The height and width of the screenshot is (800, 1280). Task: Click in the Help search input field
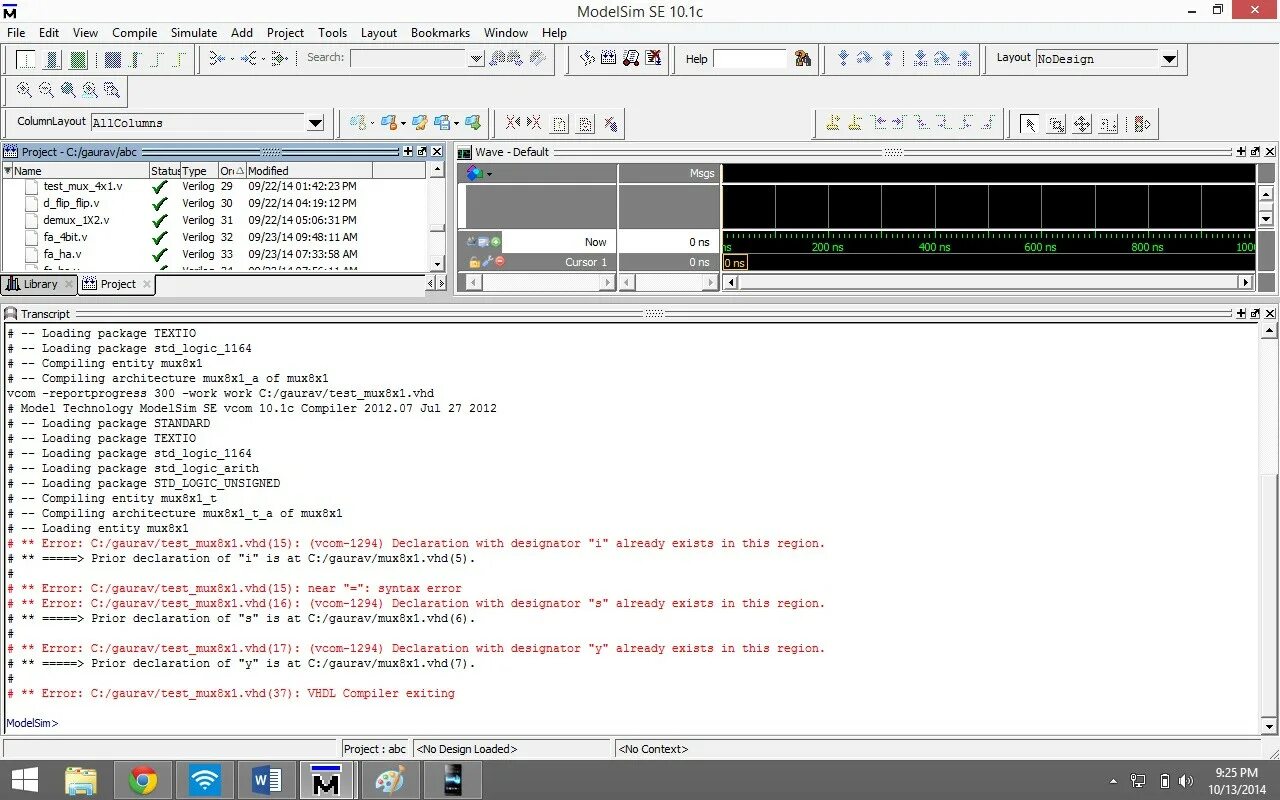(x=750, y=59)
